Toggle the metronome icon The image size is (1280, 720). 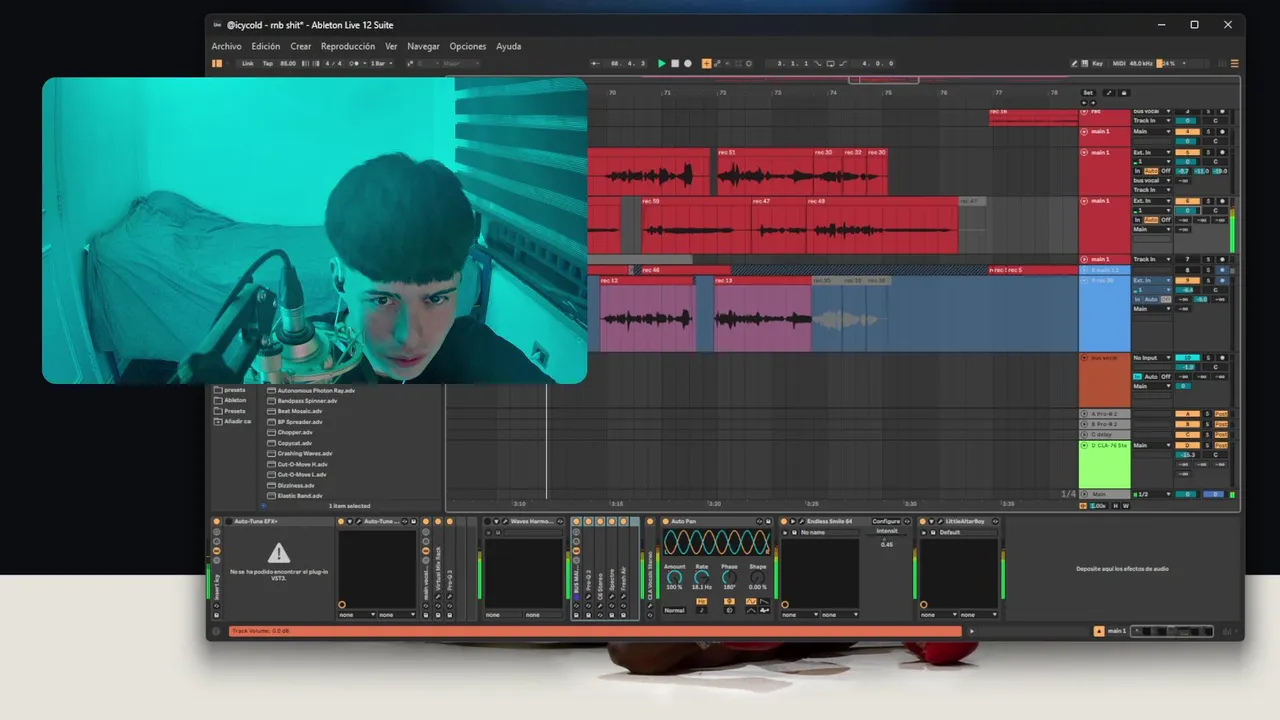[x=356, y=63]
